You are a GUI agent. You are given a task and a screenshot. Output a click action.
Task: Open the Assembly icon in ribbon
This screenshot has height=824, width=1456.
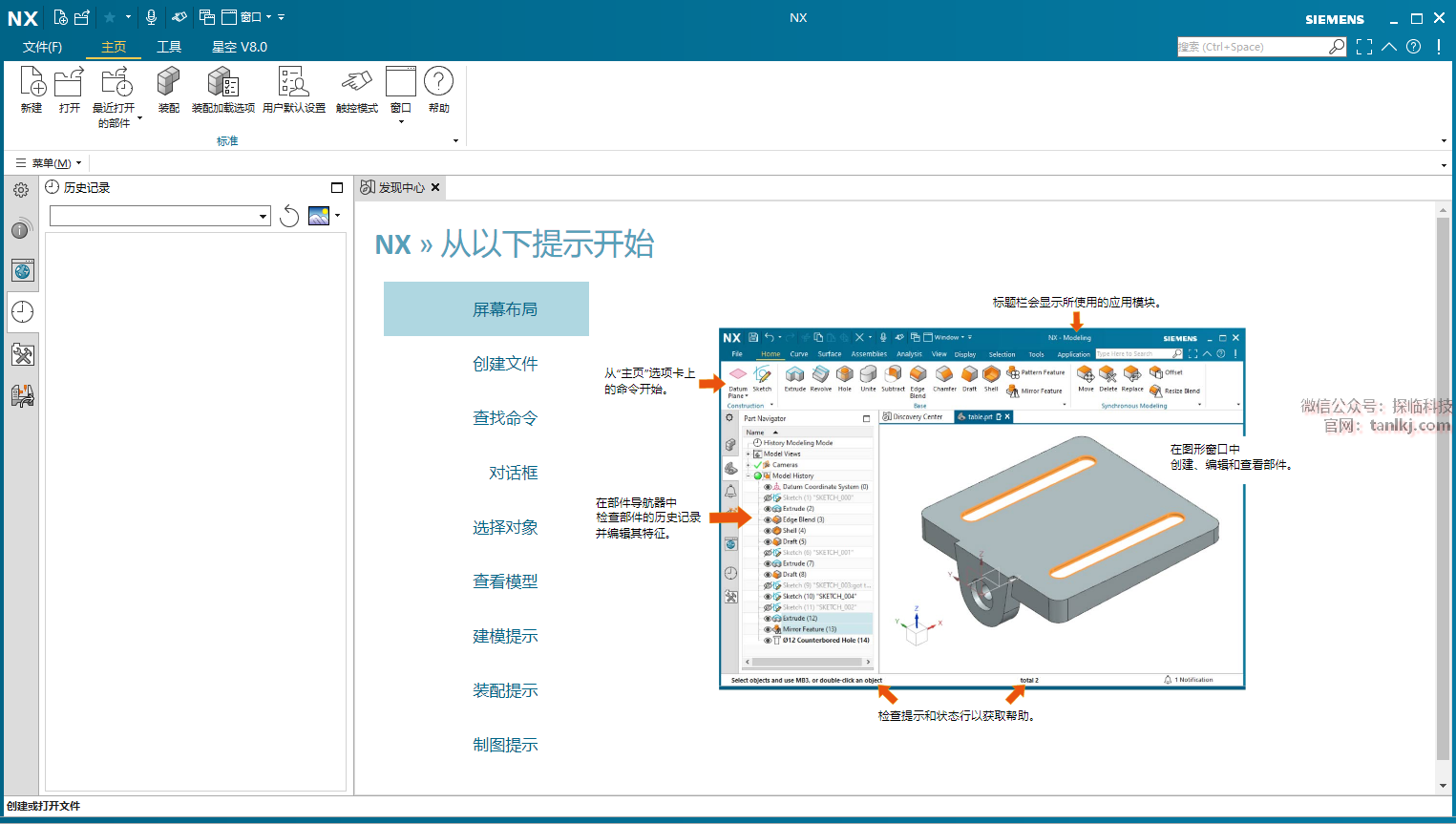tap(168, 84)
